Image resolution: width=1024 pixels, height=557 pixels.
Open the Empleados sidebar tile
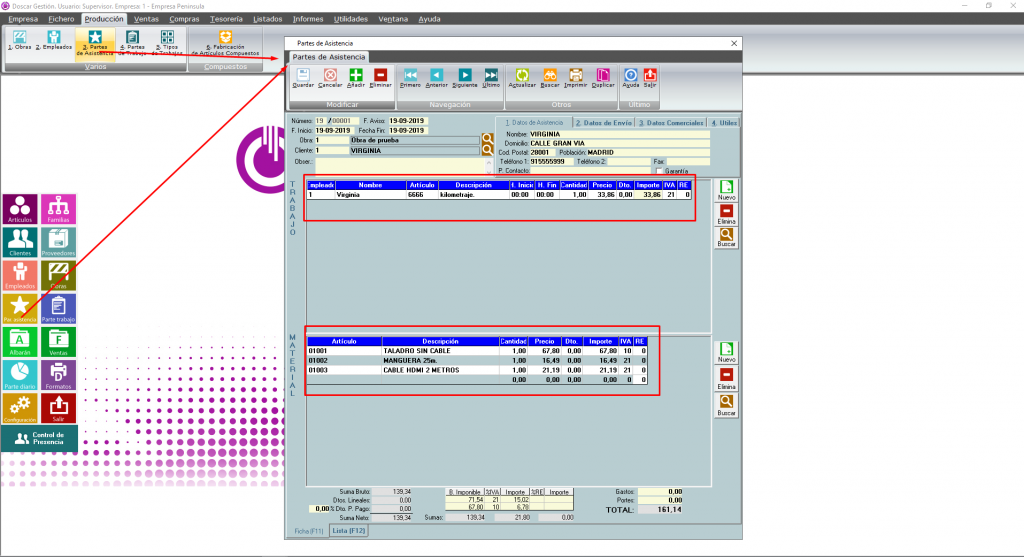click(x=20, y=276)
